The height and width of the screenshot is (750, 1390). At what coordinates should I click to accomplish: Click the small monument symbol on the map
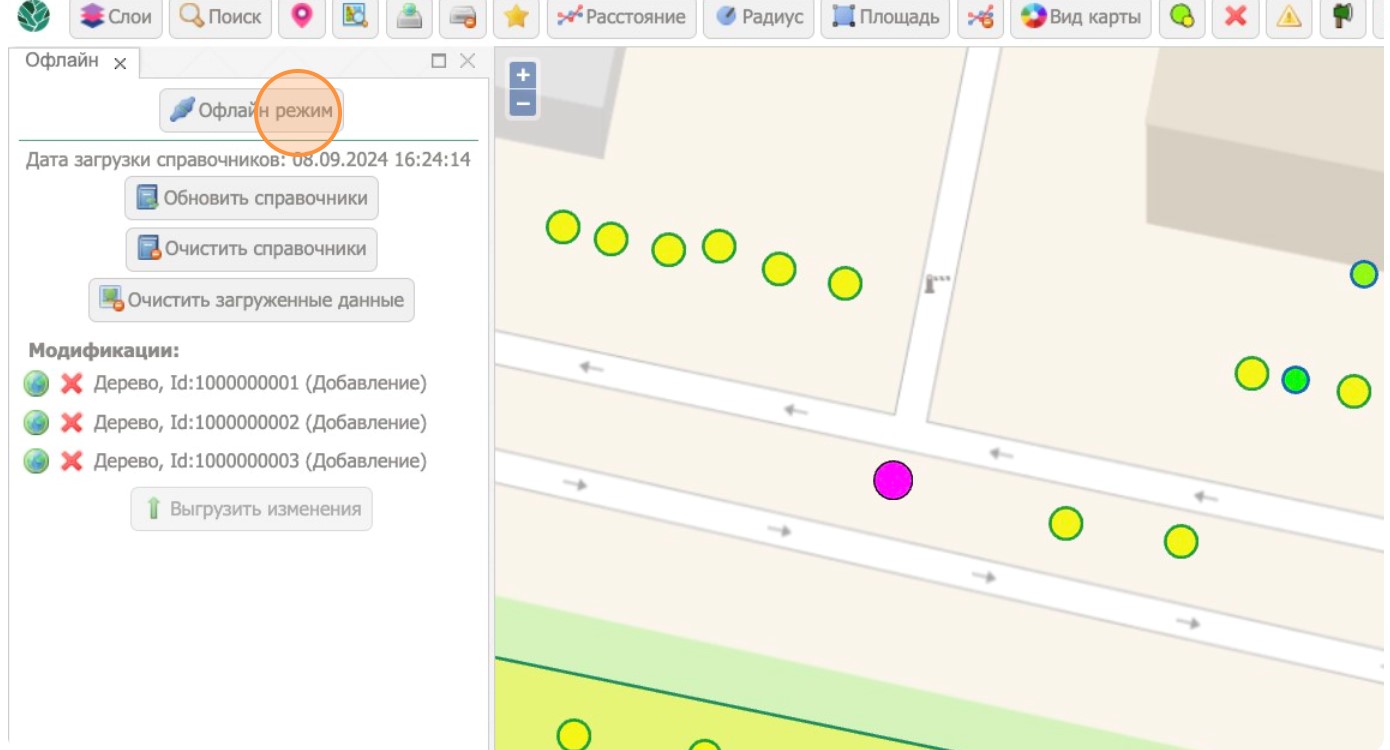point(937,284)
